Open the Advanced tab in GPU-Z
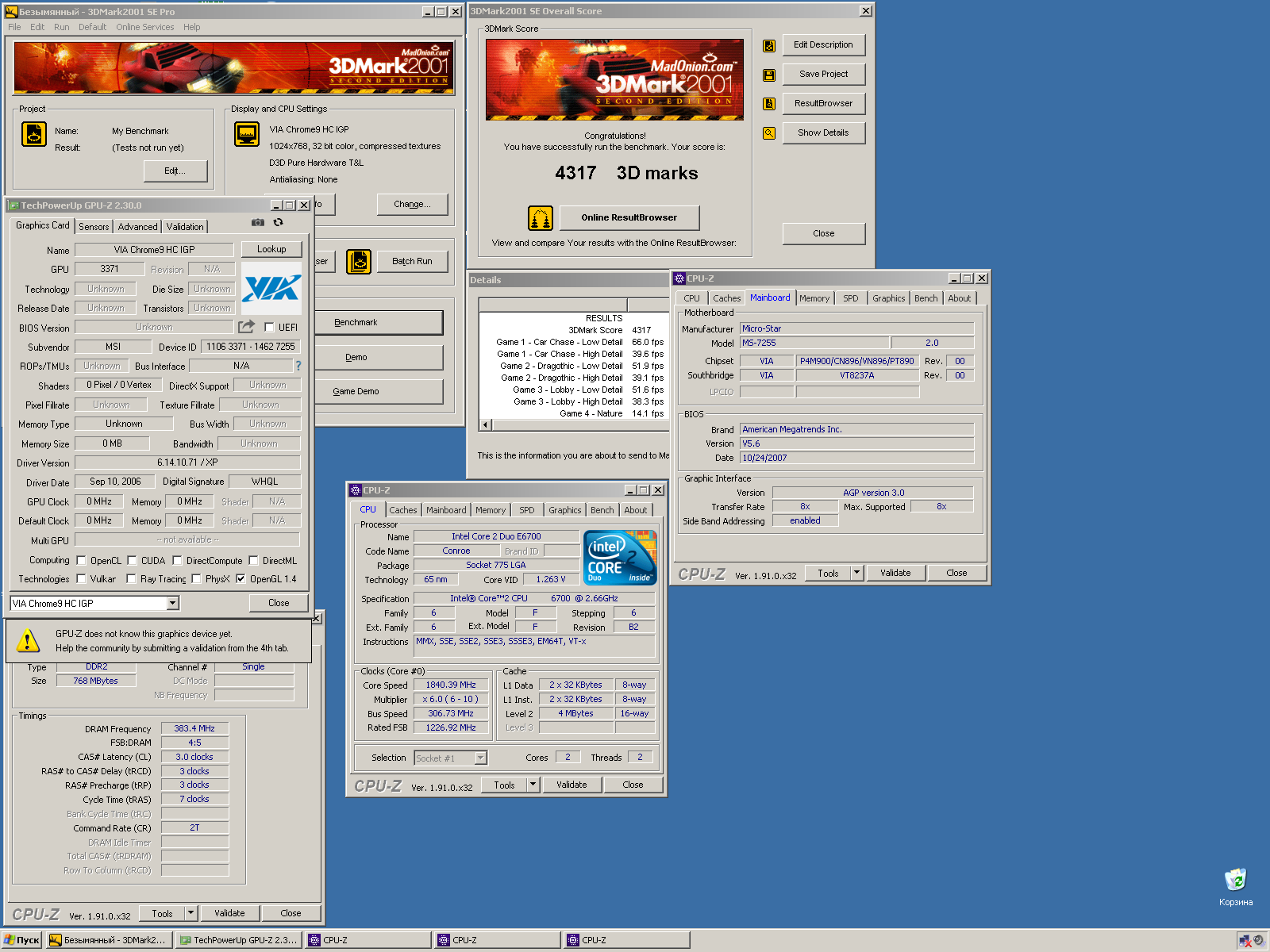This screenshot has height=952, width=1270. [137, 227]
